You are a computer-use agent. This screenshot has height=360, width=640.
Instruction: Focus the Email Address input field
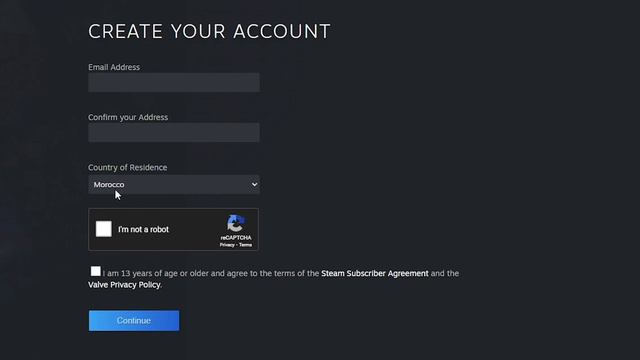tap(173, 82)
